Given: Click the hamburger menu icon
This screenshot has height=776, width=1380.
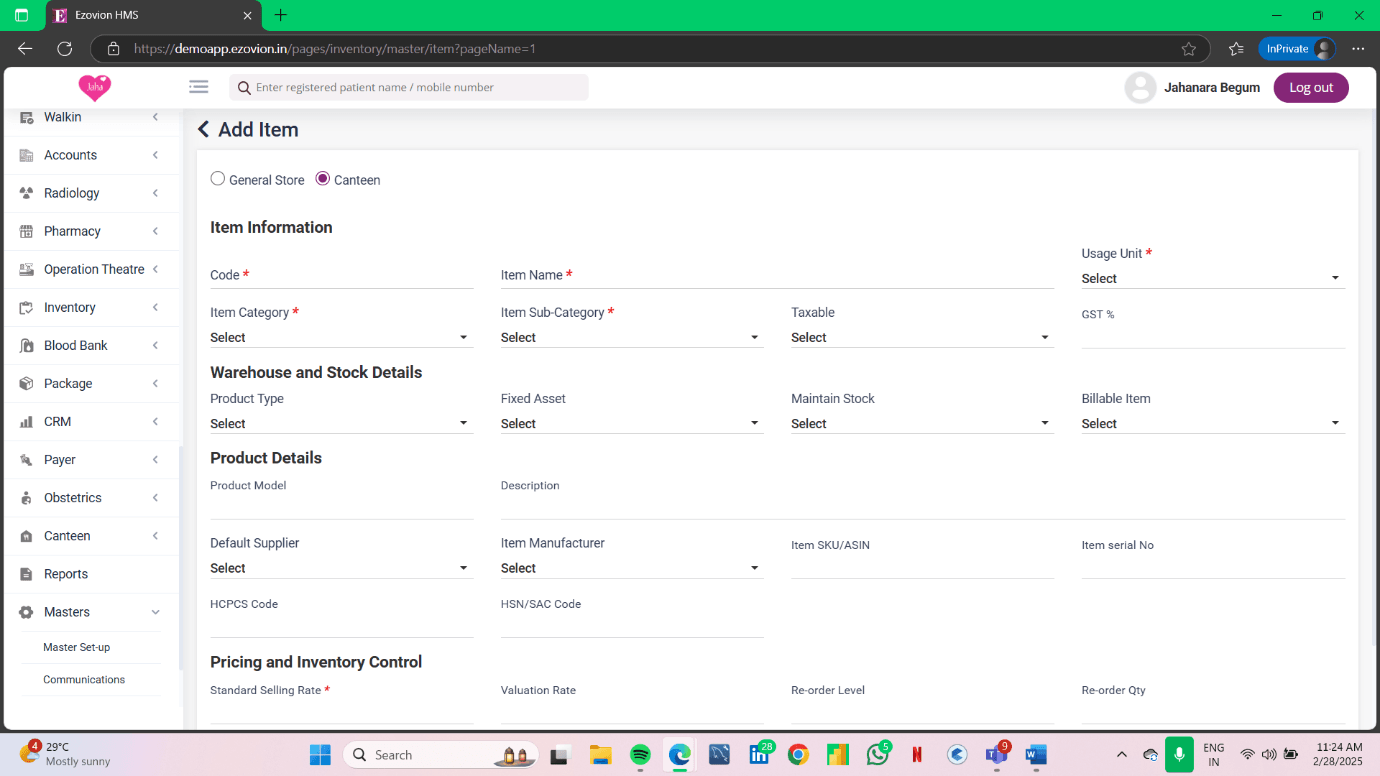Looking at the screenshot, I should tap(198, 87).
